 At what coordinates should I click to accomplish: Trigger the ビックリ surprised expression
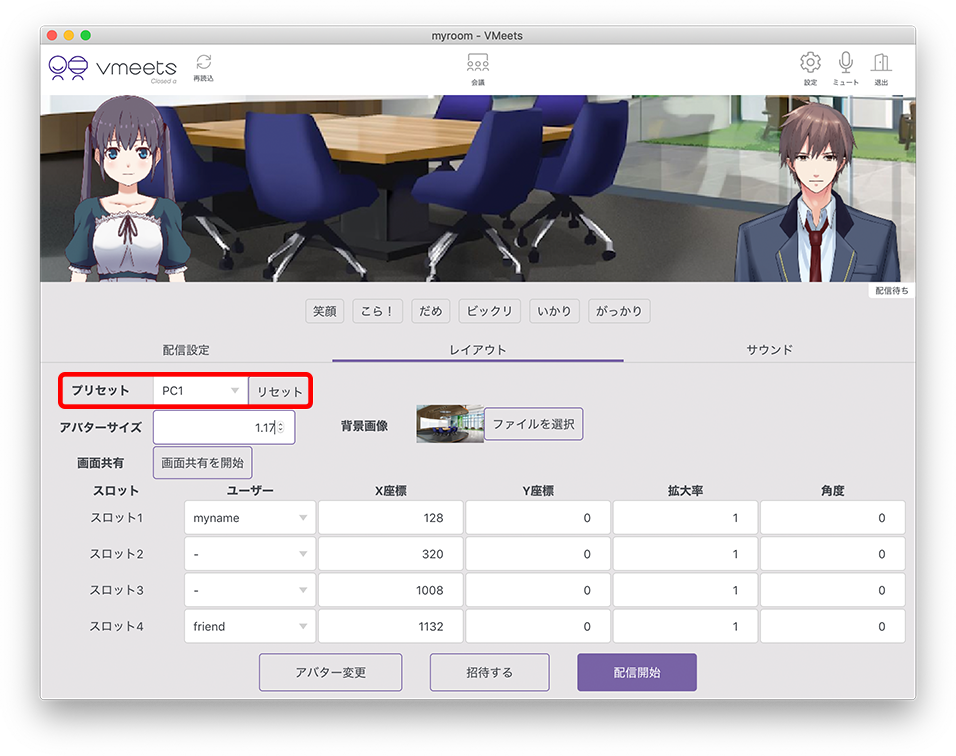pyautogui.click(x=489, y=311)
